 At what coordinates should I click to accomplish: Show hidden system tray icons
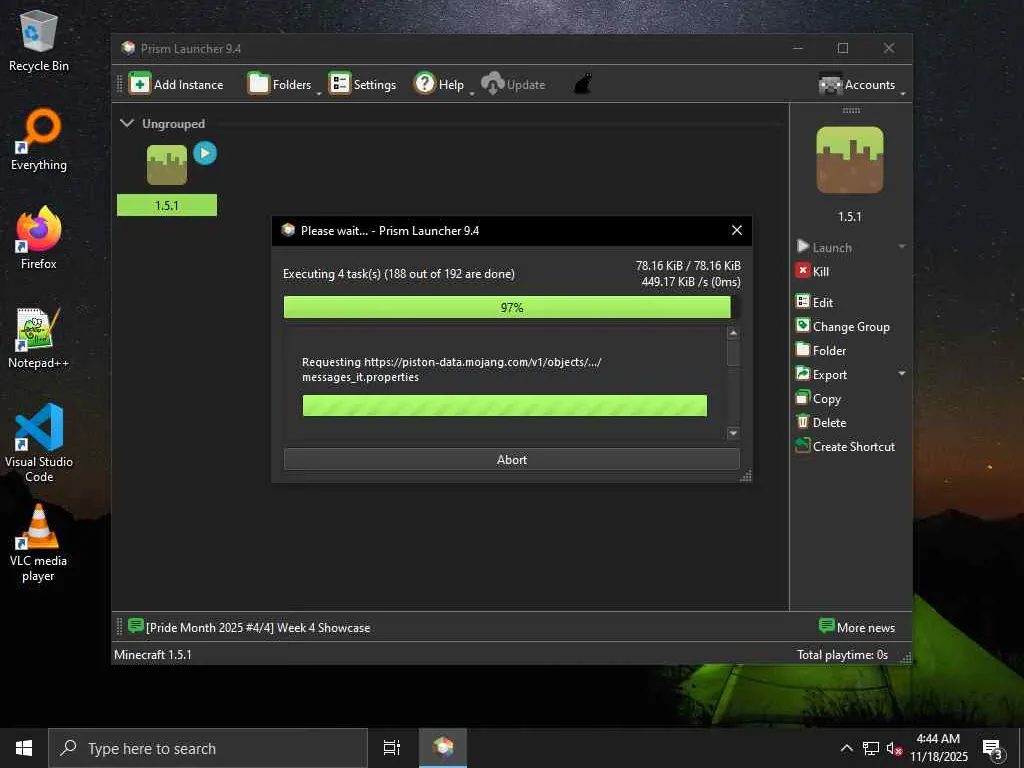846,748
